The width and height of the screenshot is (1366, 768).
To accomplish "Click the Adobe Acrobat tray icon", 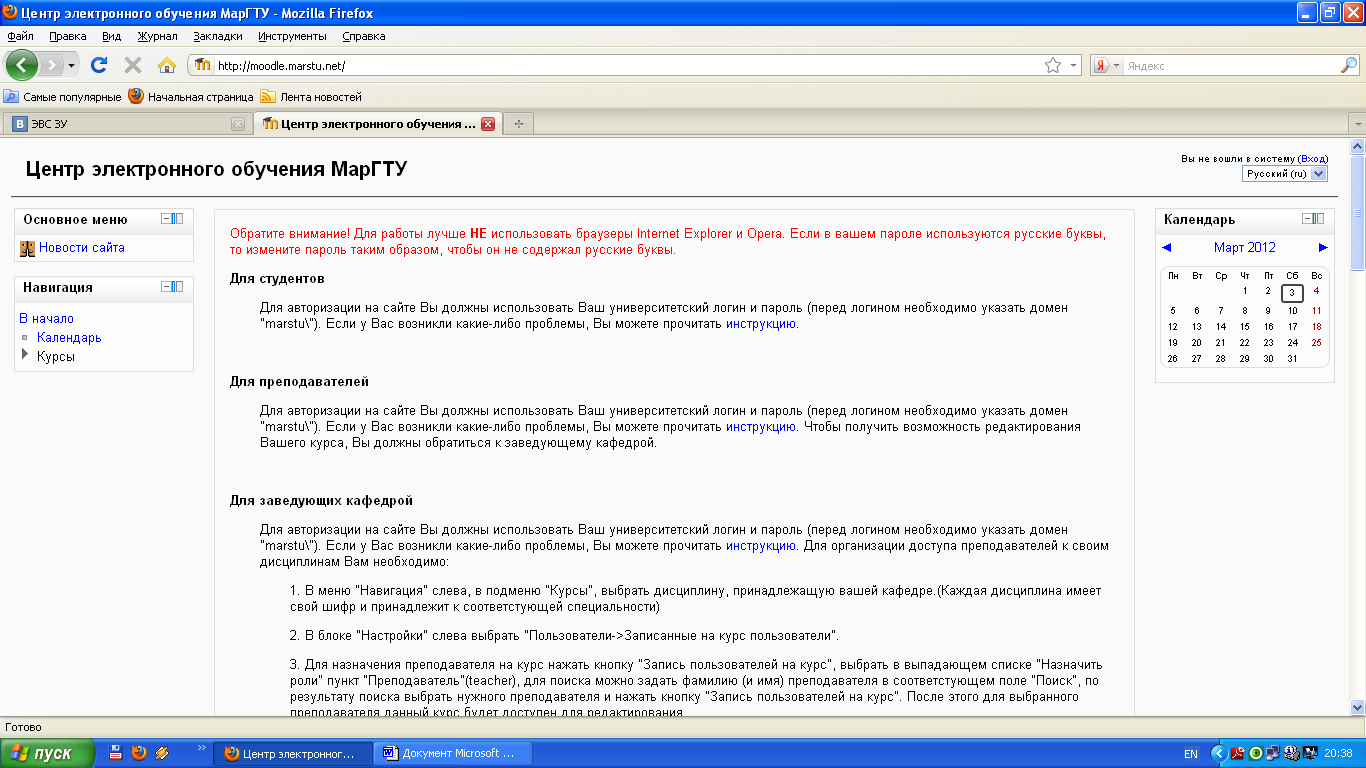I will tap(1238, 753).
